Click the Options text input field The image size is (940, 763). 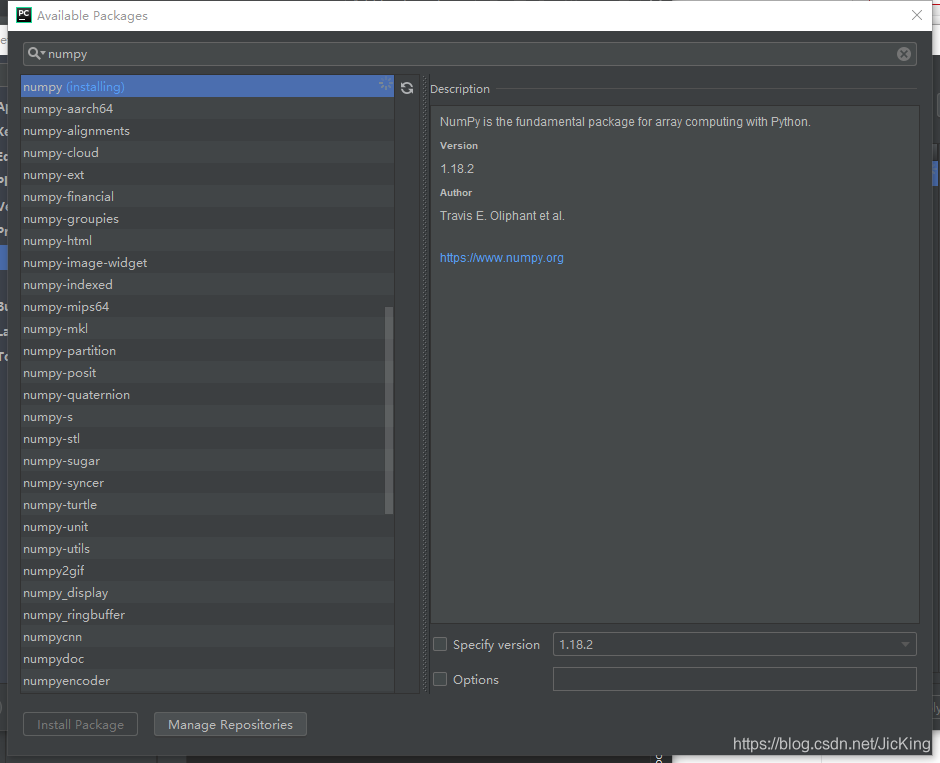(x=734, y=679)
